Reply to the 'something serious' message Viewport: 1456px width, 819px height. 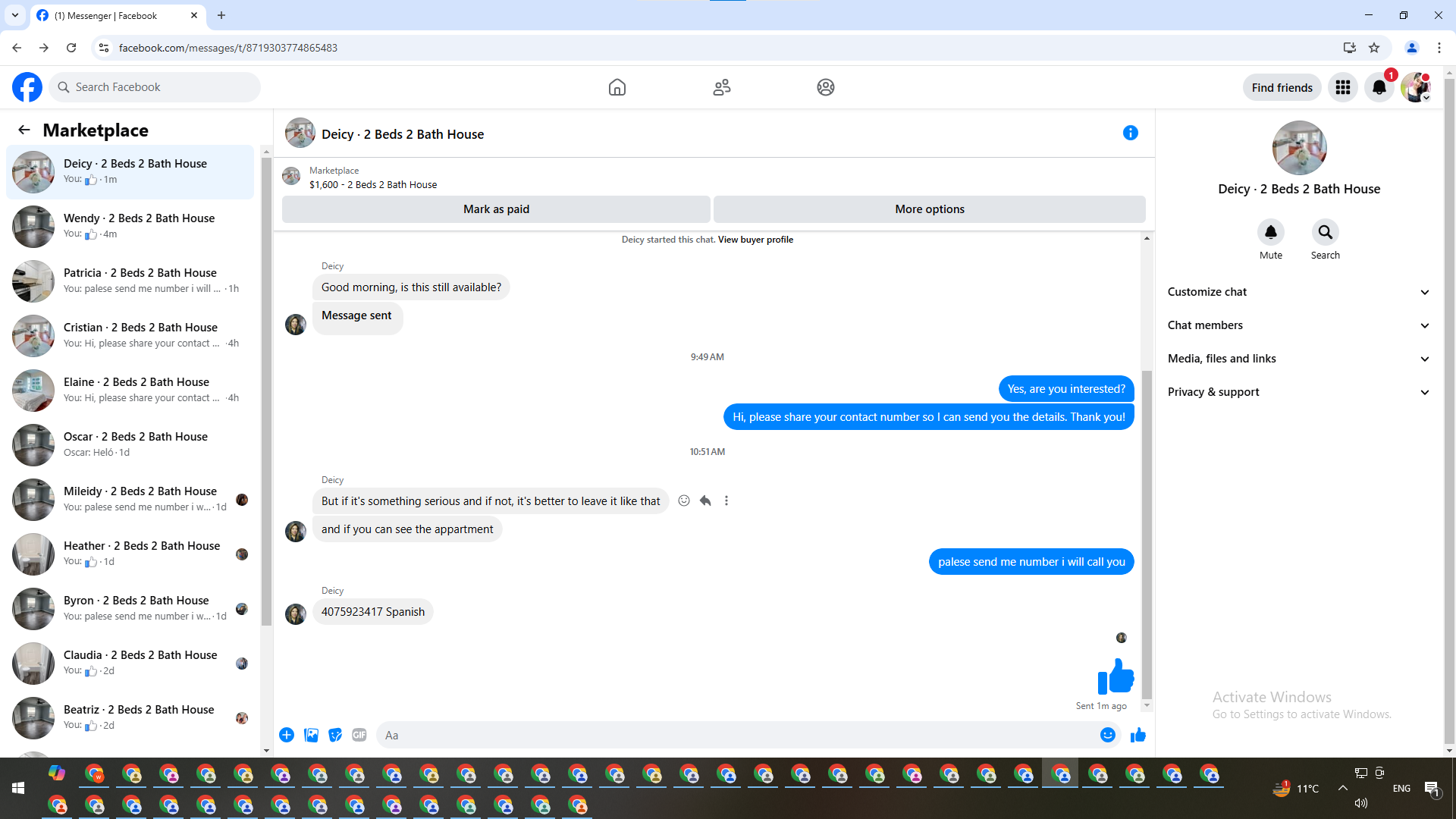(705, 500)
